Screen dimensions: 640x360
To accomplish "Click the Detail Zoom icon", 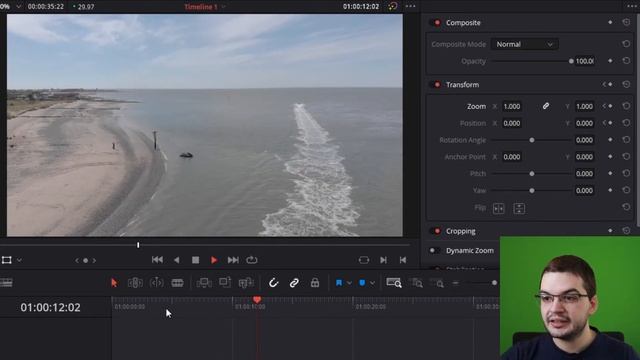I will (x=417, y=282).
